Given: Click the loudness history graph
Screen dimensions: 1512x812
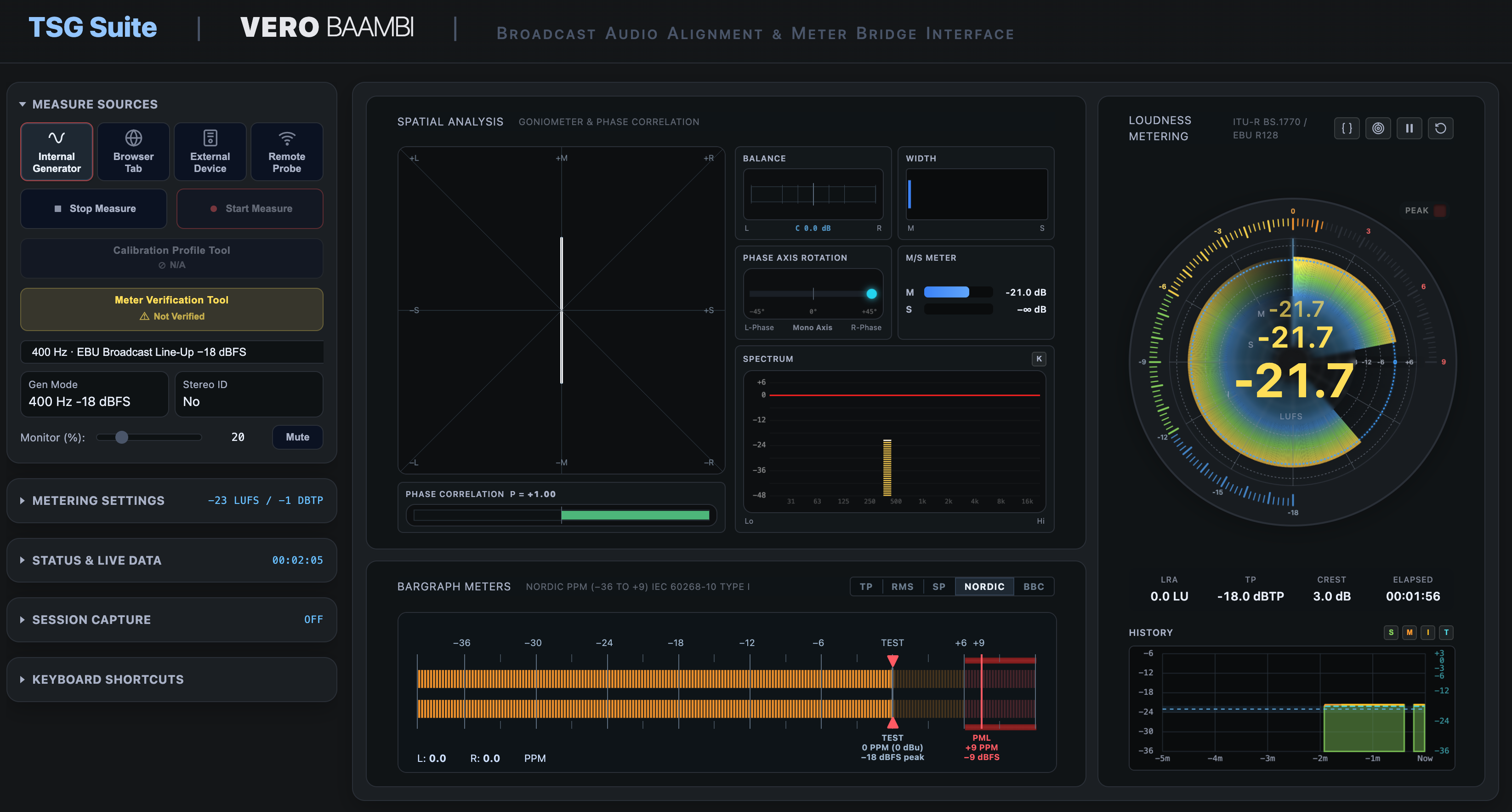Looking at the screenshot, I should point(1291,708).
